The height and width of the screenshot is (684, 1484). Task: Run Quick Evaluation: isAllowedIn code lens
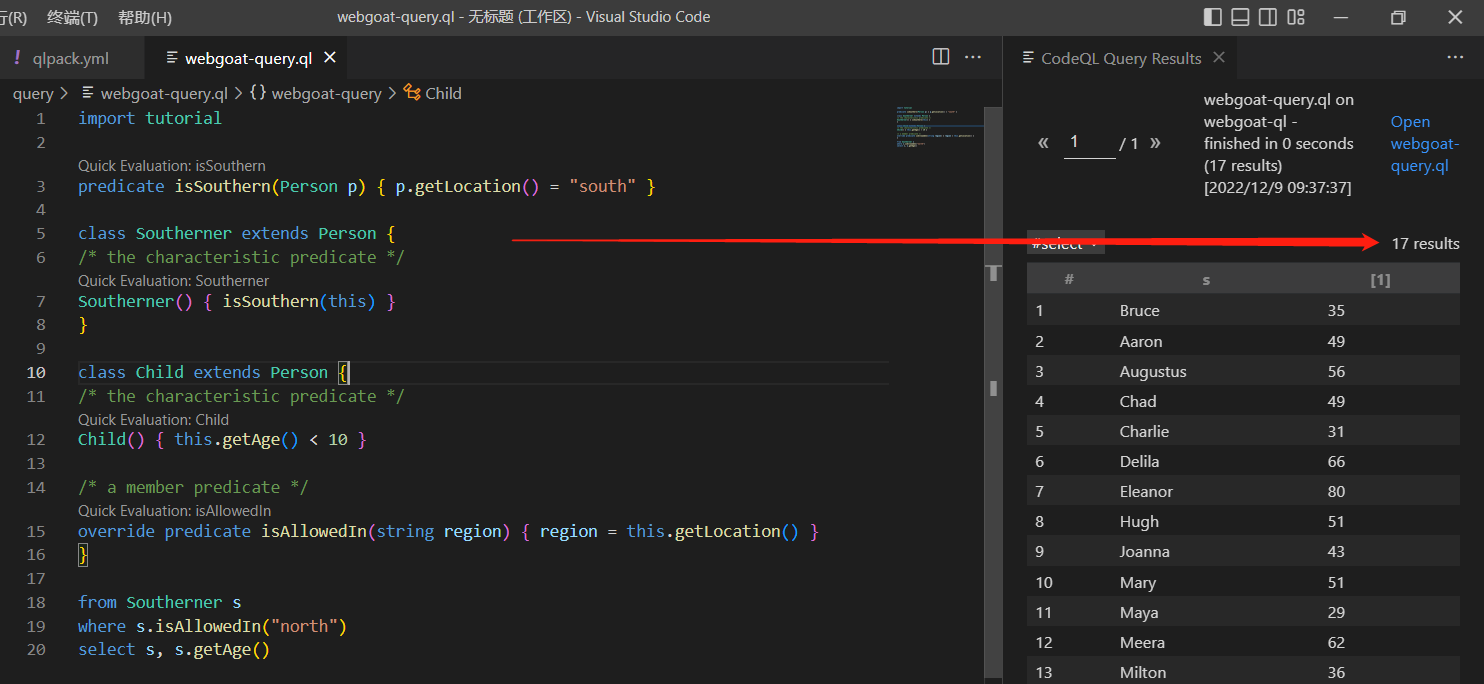click(x=174, y=511)
